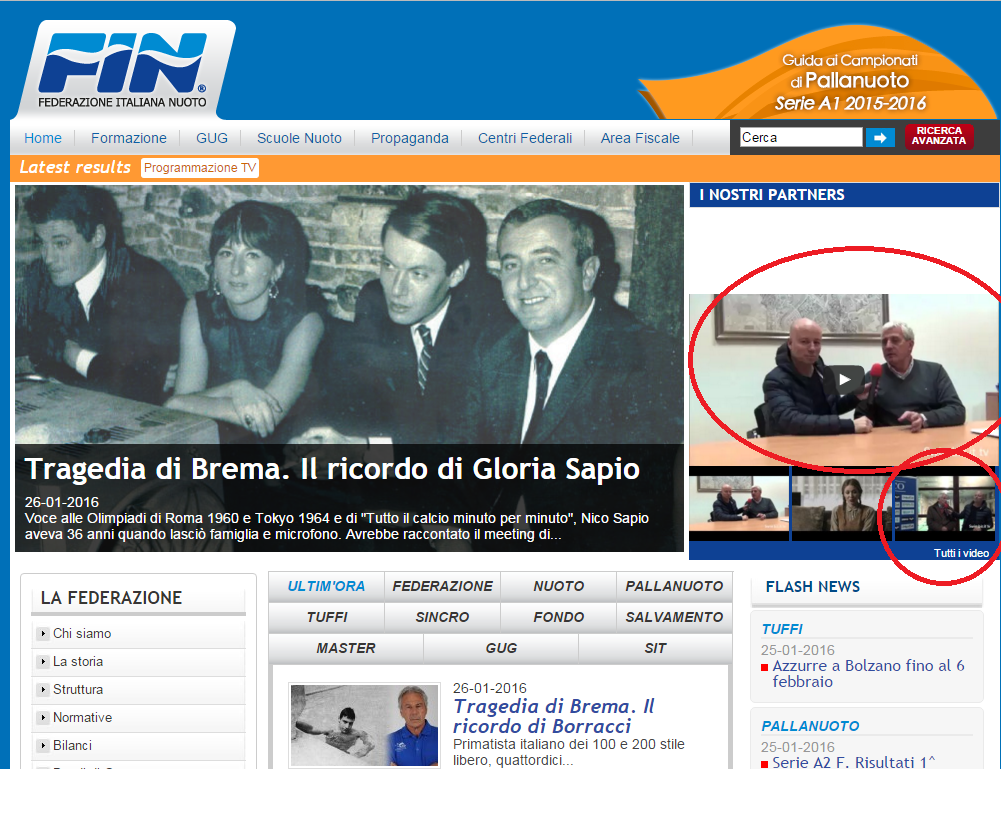Open TUFFI flash news category
The height and width of the screenshot is (819, 1001).
(782, 629)
